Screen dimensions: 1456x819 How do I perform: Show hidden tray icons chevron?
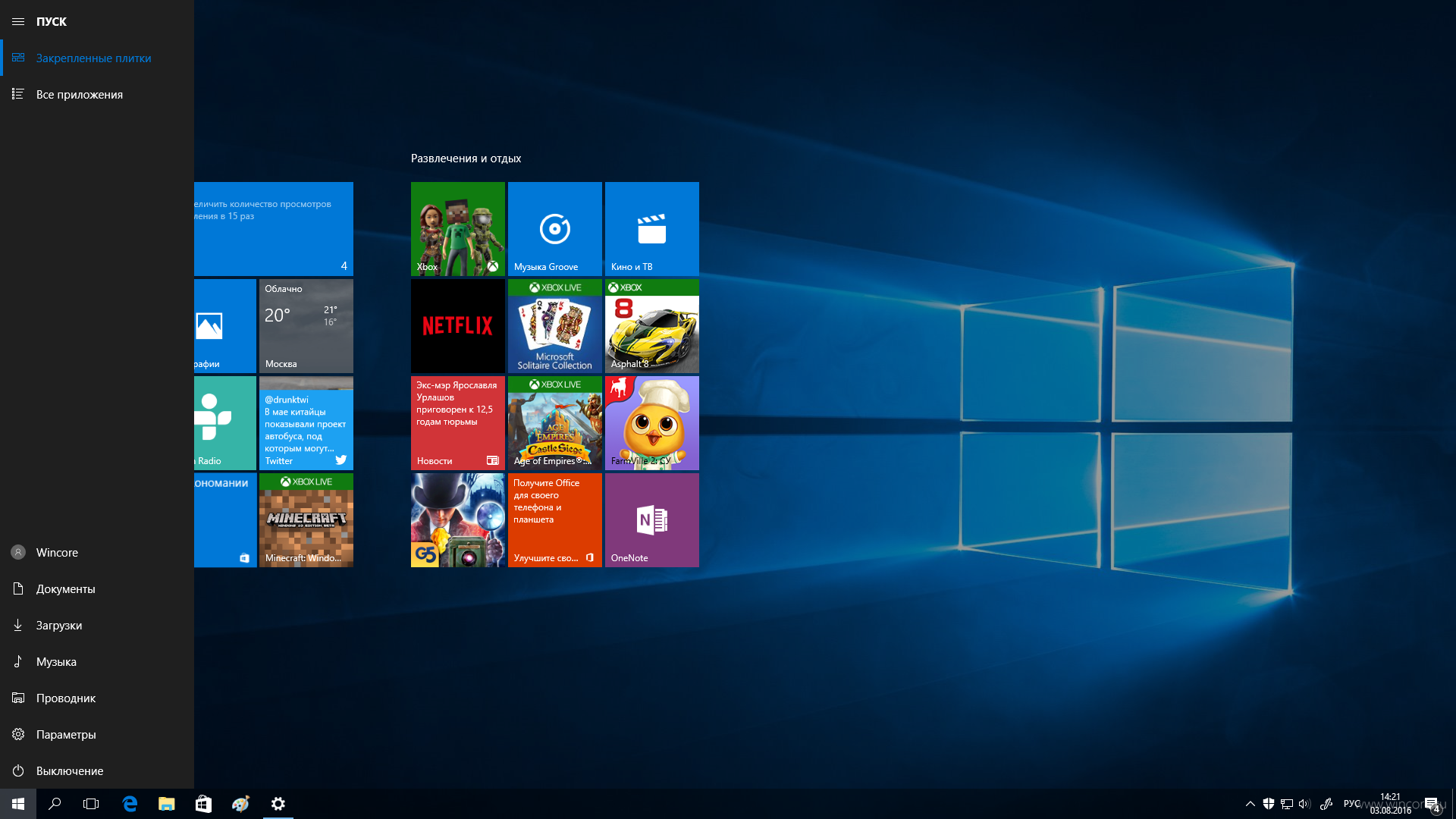(1250, 804)
